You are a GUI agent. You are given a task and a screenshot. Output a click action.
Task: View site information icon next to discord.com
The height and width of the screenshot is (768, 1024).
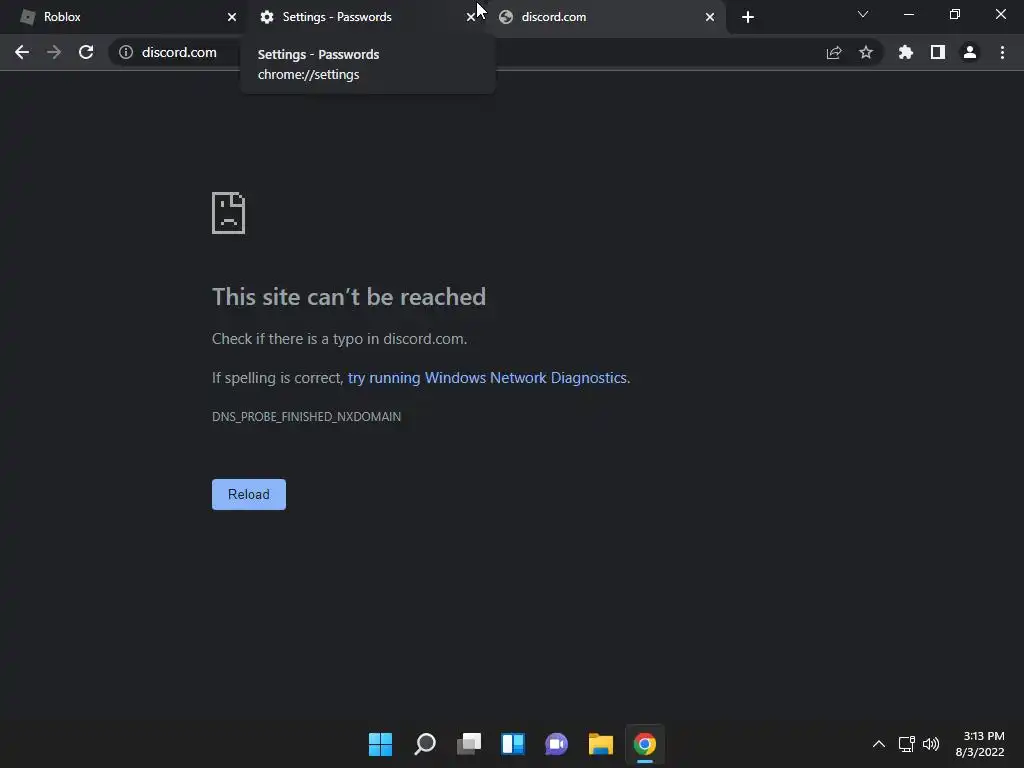[x=126, y=52]
